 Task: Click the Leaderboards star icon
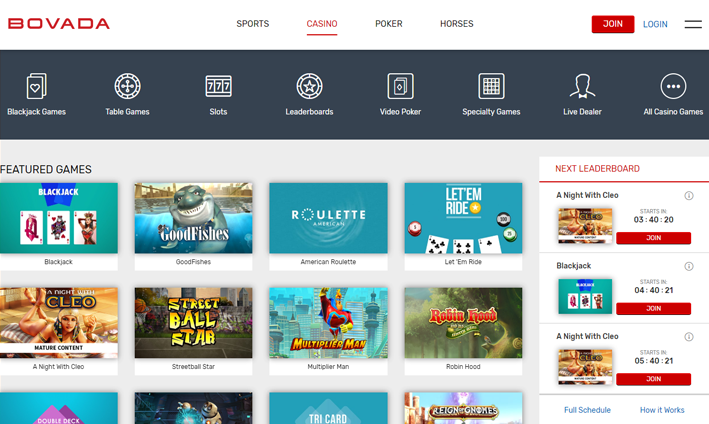(309, 86)
